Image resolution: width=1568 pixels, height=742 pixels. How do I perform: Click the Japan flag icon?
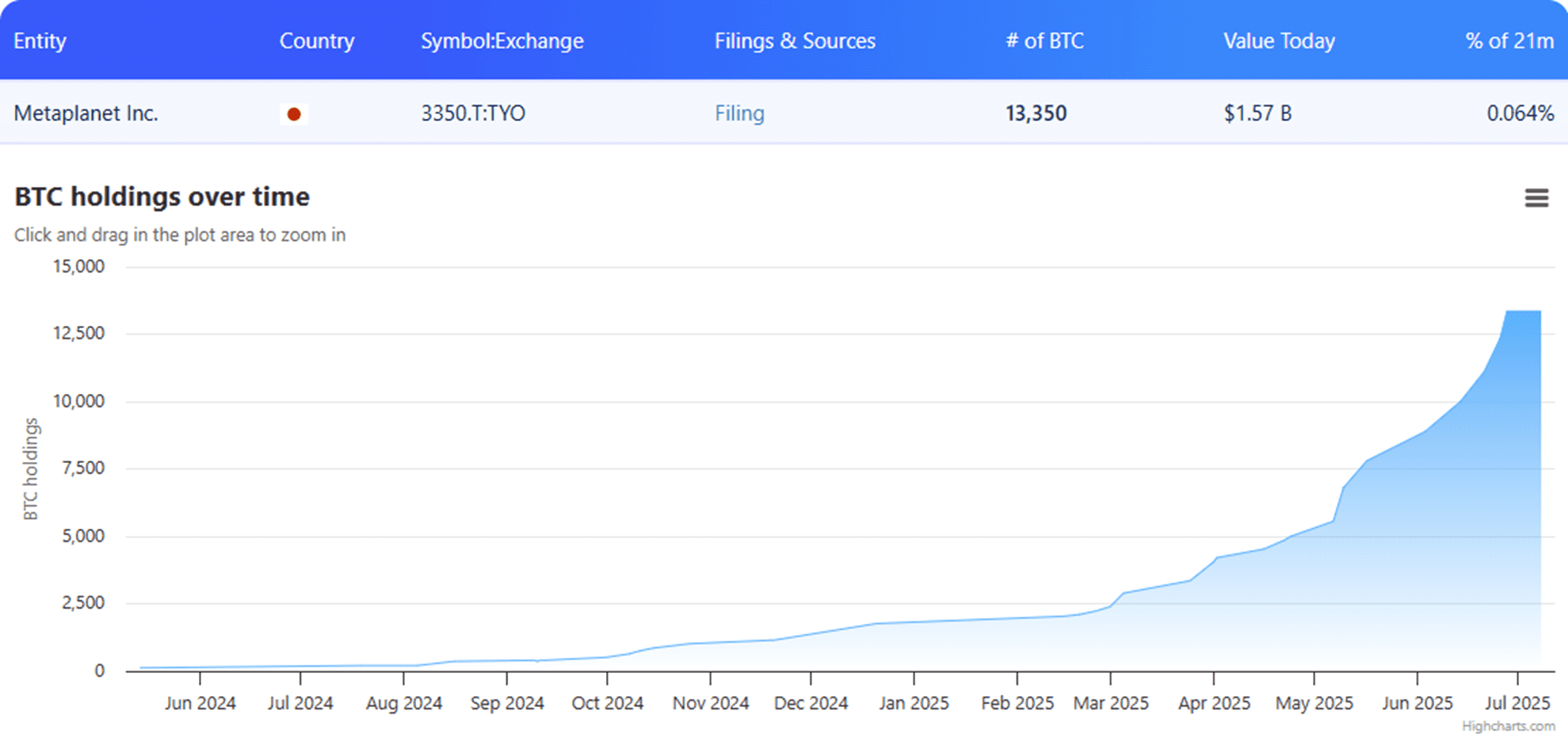click(294, 114)
